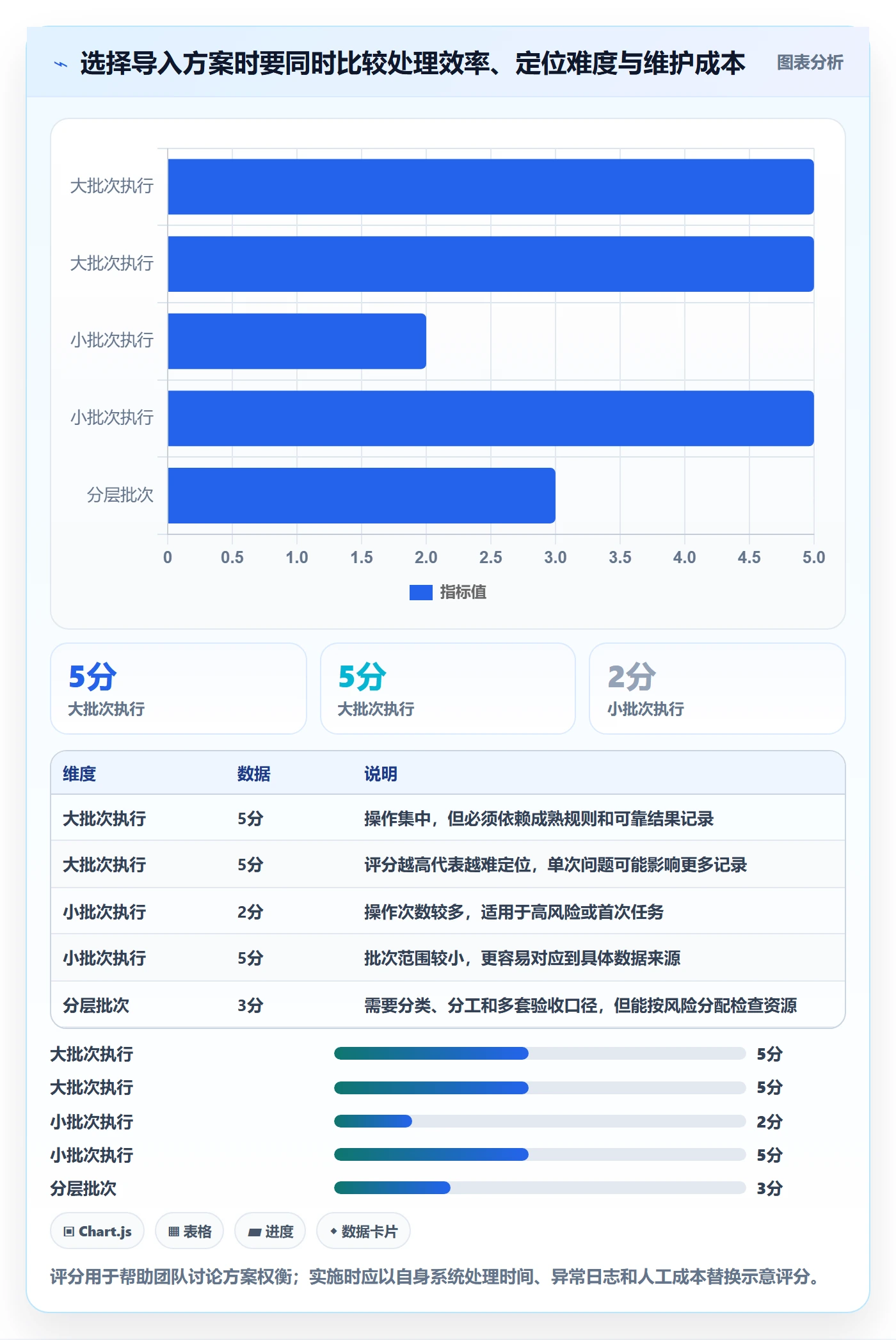Click the topmost 大批次执行 bar in the chart
Image resolution: width=896 pixels, height=1340 pixels.
pyautogui.click(x=491, y=187)
